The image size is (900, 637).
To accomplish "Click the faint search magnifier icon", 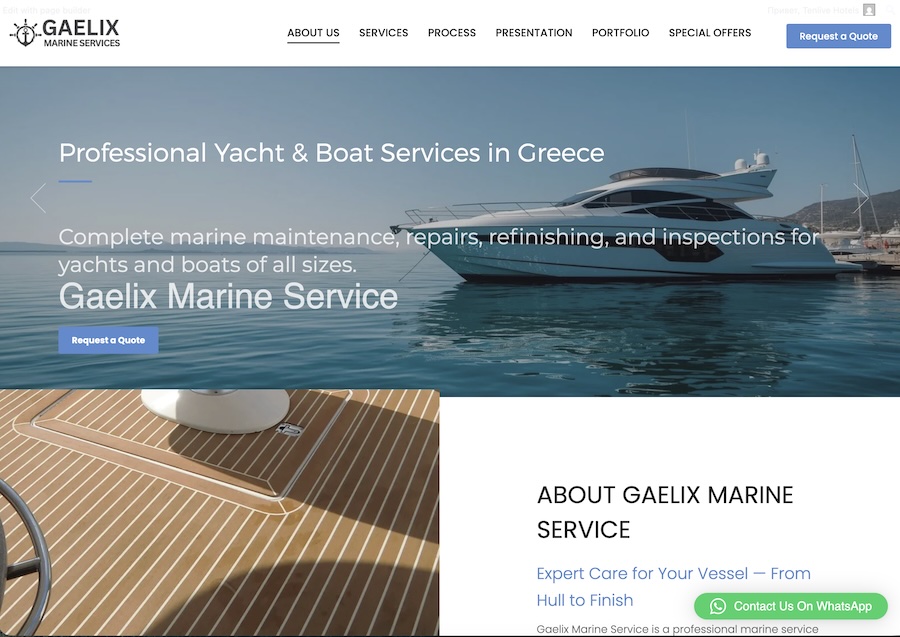I will [x=890, y=10].
